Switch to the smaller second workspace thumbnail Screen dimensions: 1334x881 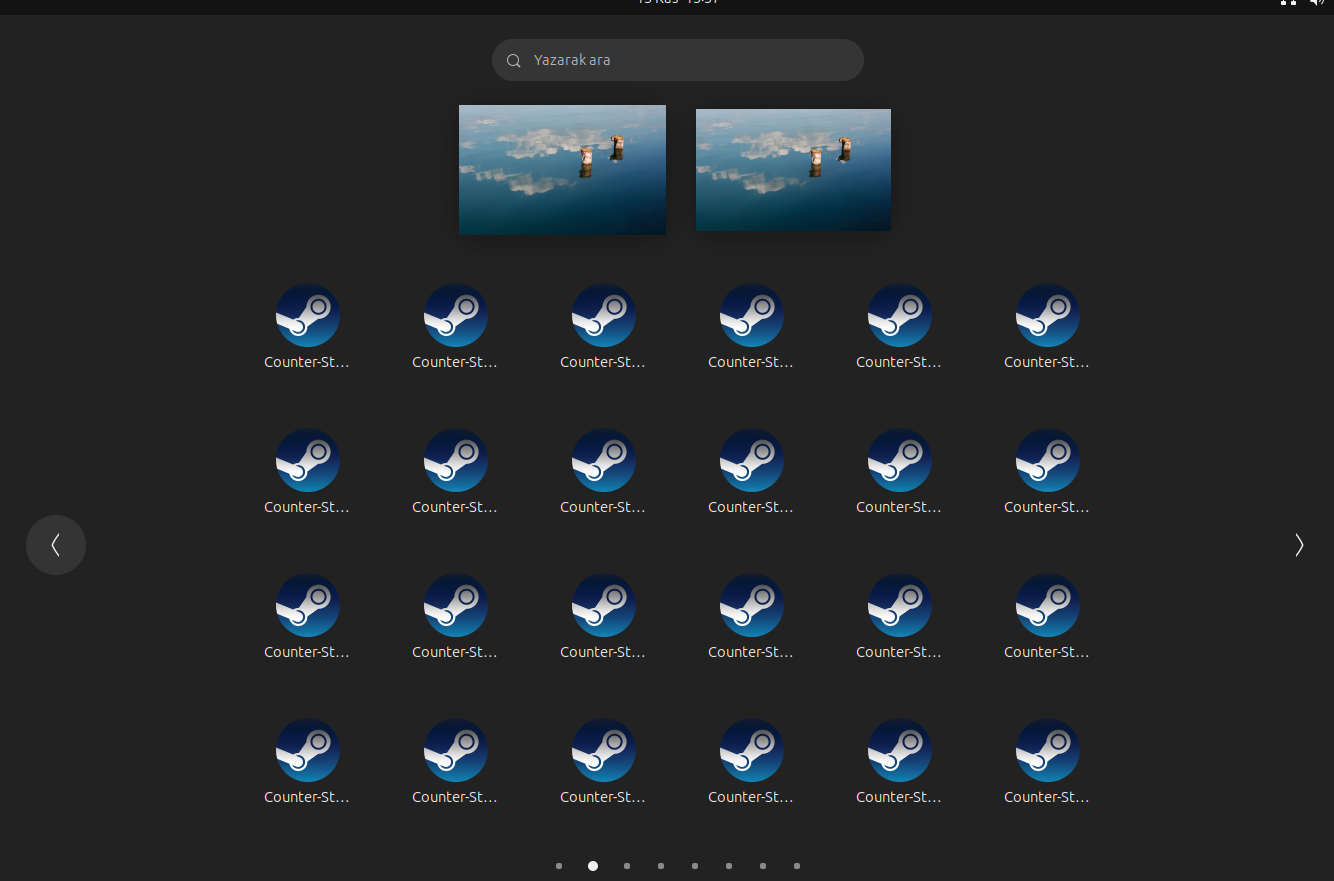pyautogui.click(x=793, y=170)
